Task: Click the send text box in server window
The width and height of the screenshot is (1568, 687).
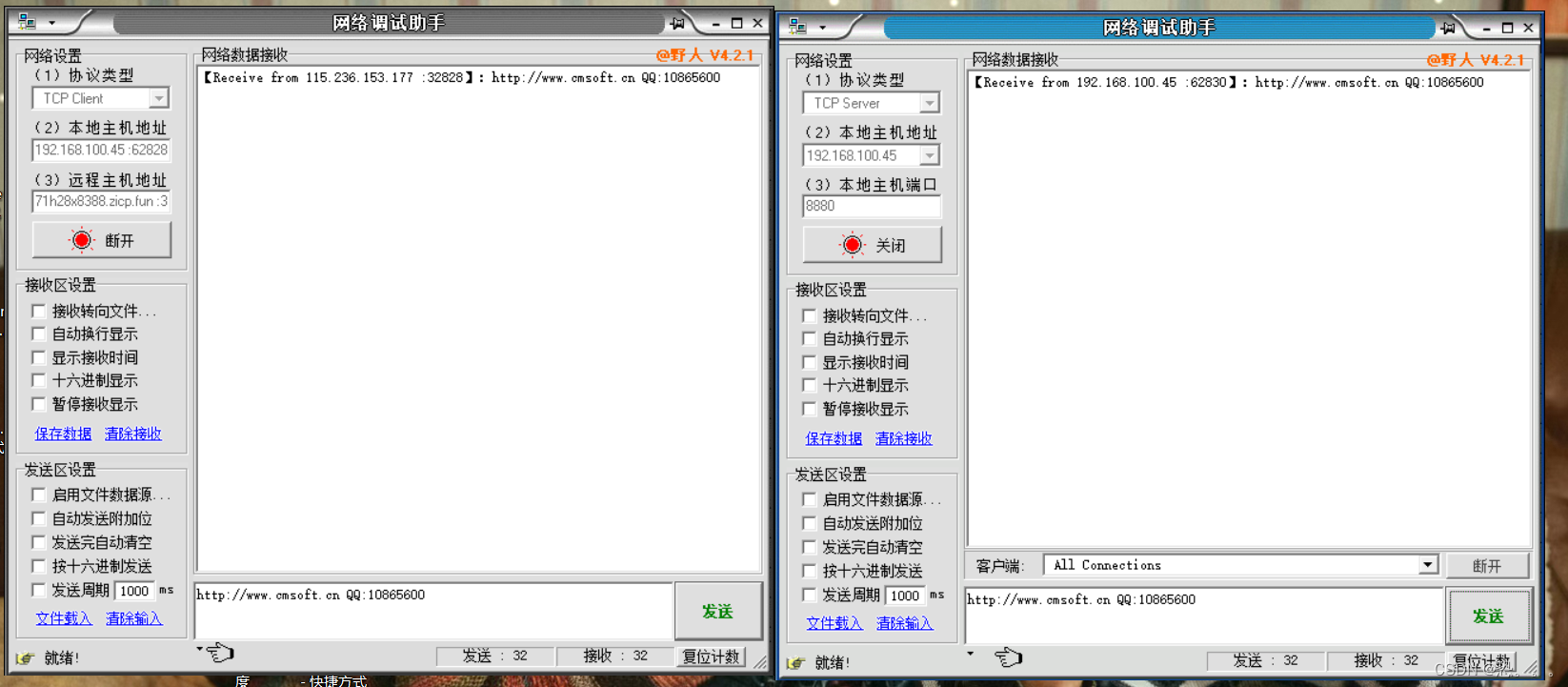Action: [1204, 616]
